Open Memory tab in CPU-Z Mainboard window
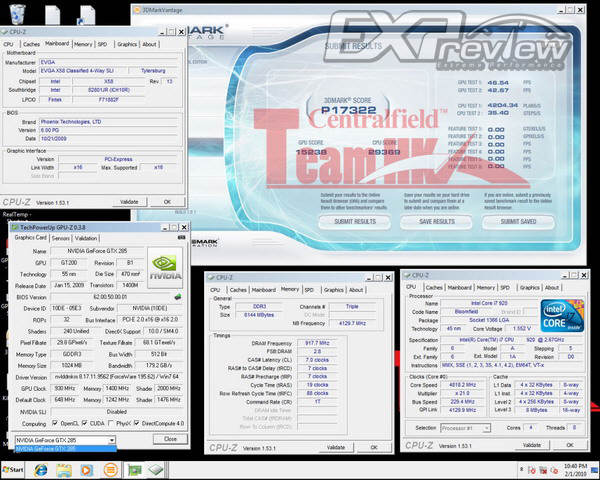The height and width of the screenshot is (480, 600). [x=83, y=44]
